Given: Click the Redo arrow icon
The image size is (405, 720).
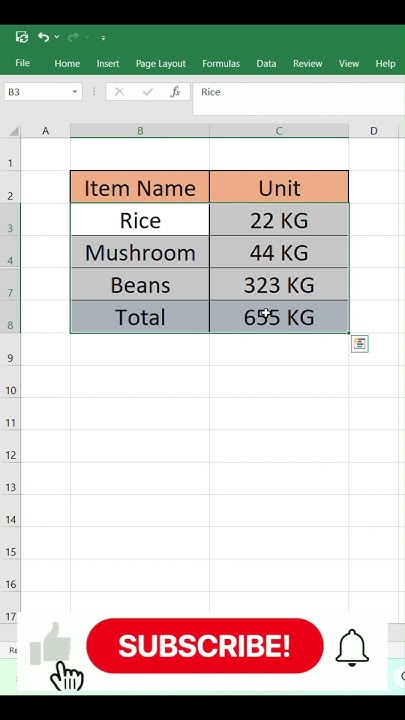Looking at the screenshot, I should pos(73,37).
